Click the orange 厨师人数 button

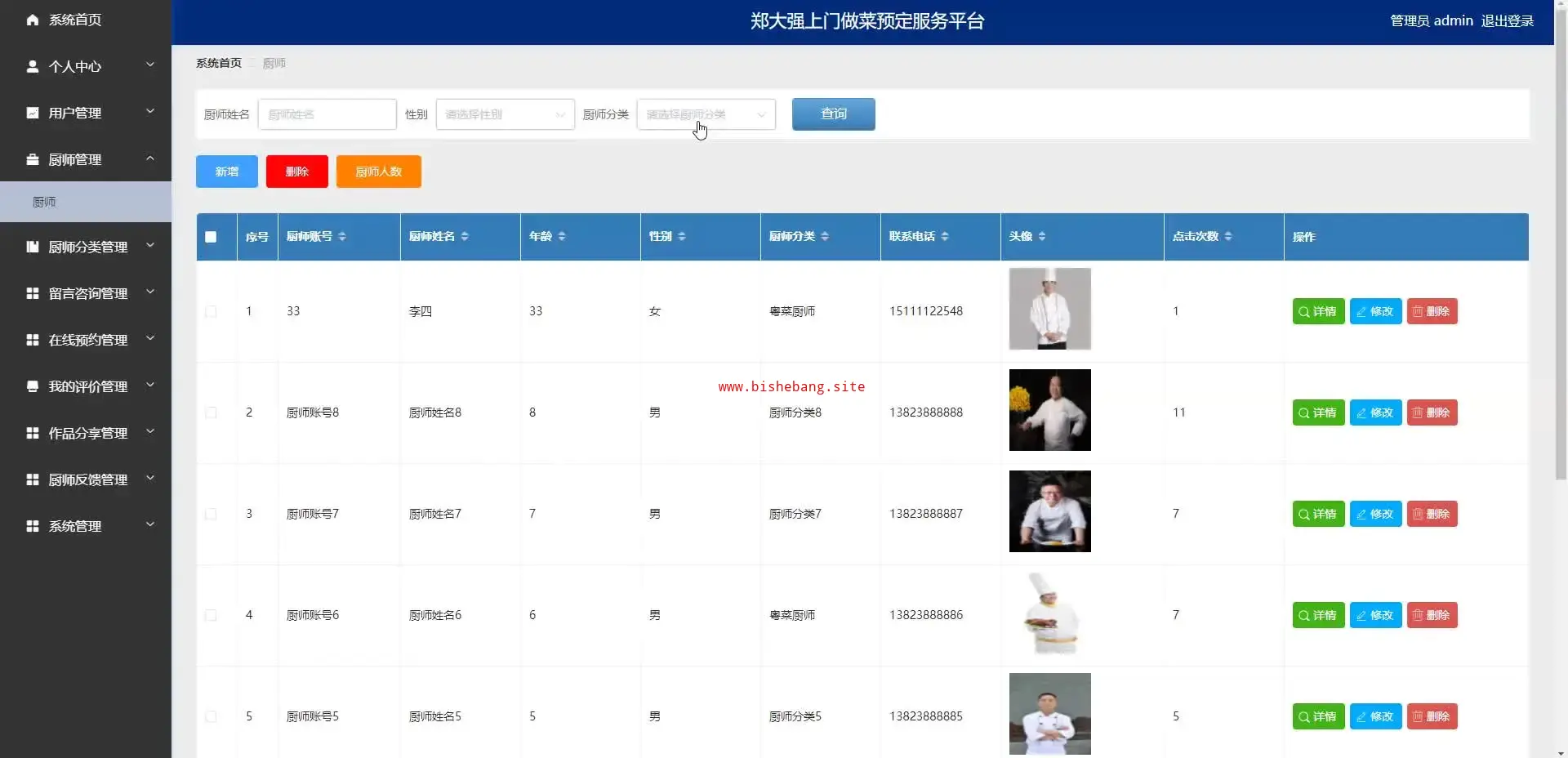pyautogui.click(x=379, y=172)
